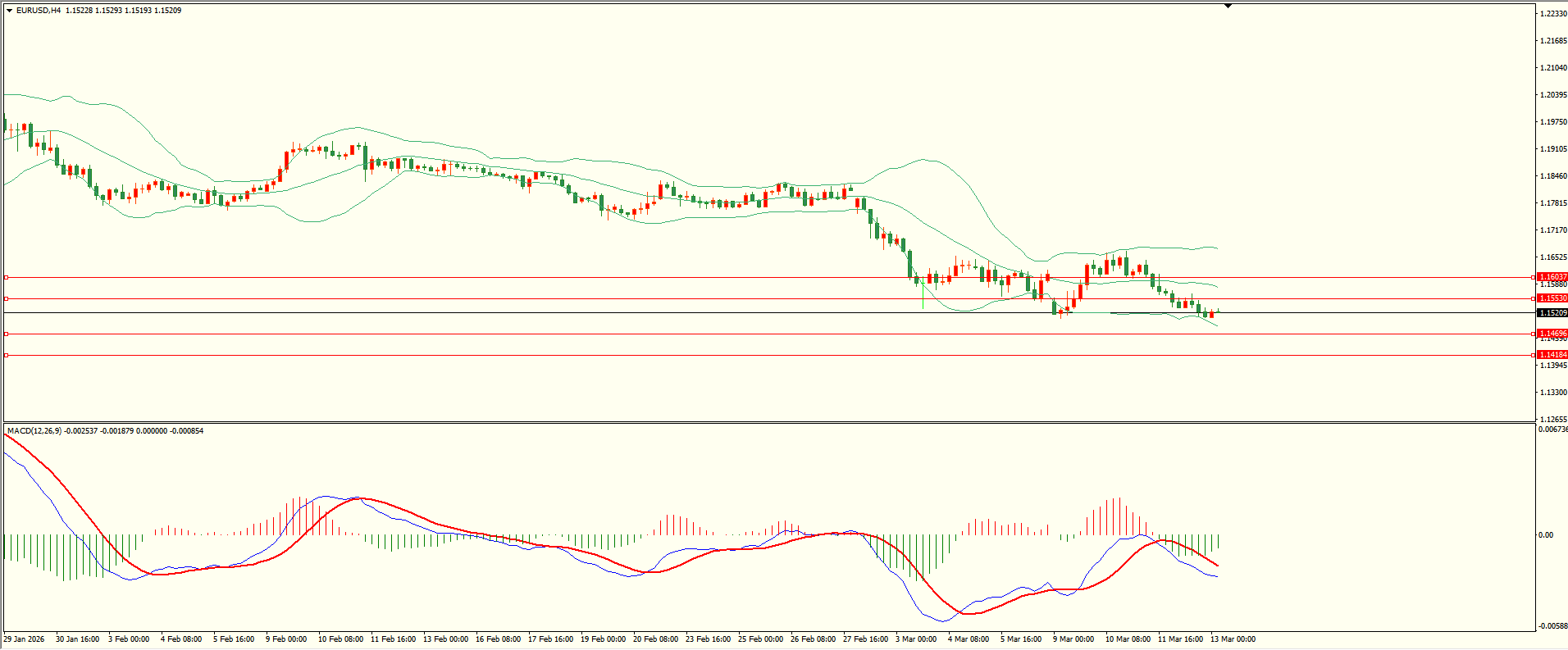Select the 1.15530 horizontal line left handle

pos(7,298)
